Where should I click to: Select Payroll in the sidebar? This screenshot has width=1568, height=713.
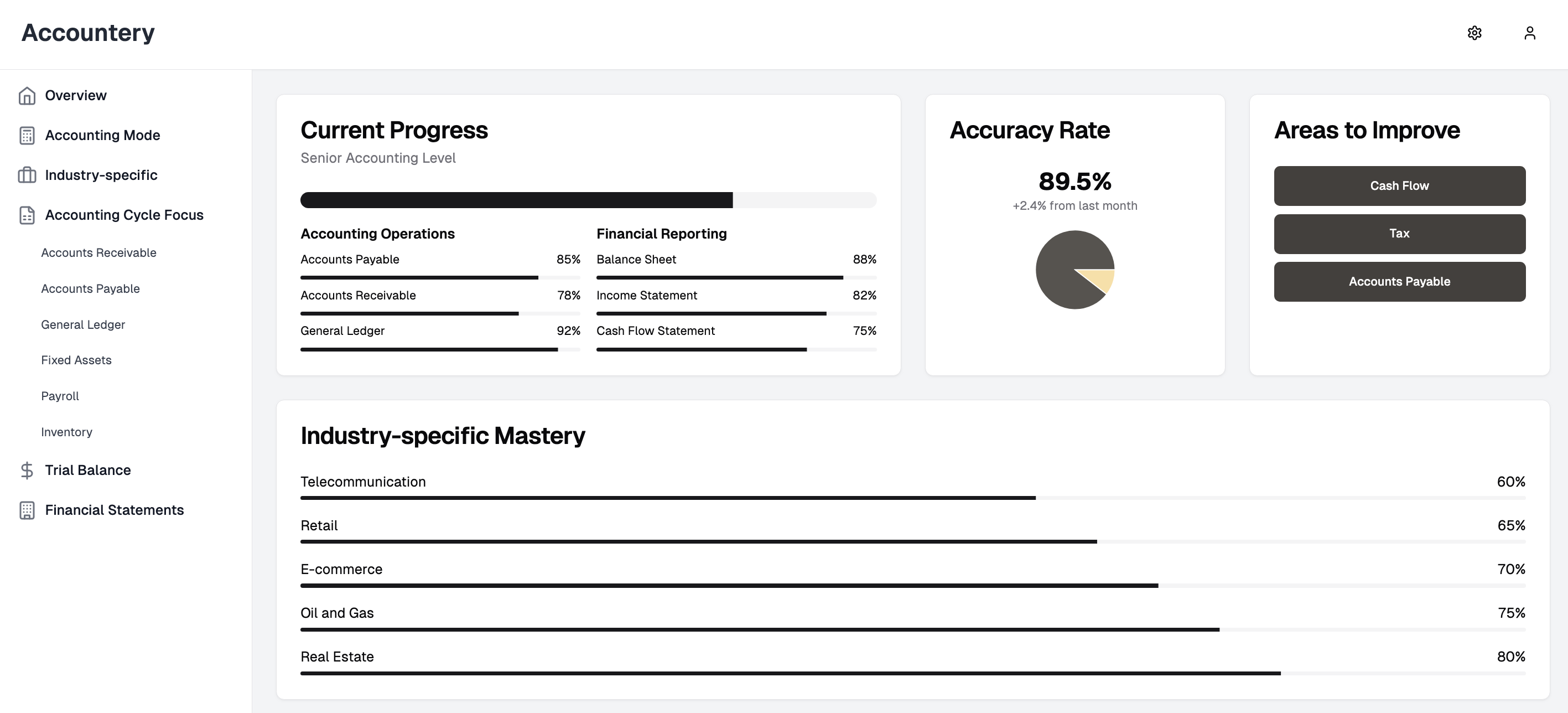59,396
